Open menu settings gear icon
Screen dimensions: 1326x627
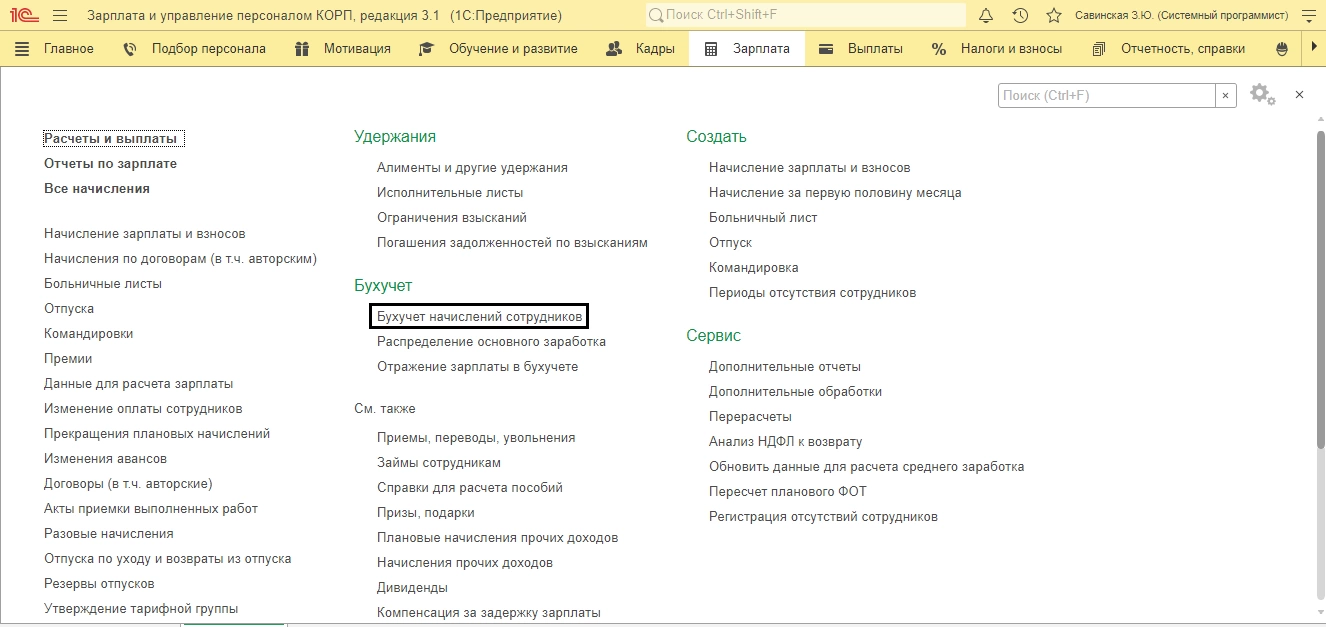[x=1260, y=95]
